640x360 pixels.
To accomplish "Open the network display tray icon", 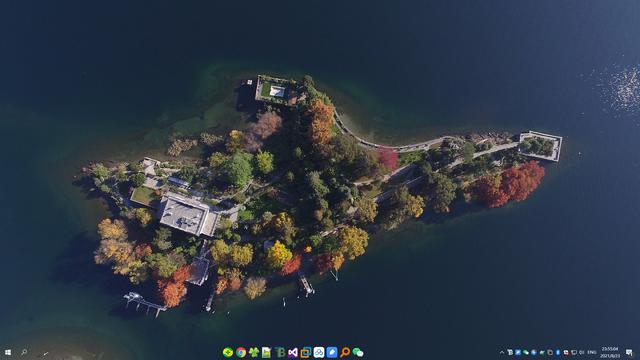I will coord(574,352).
